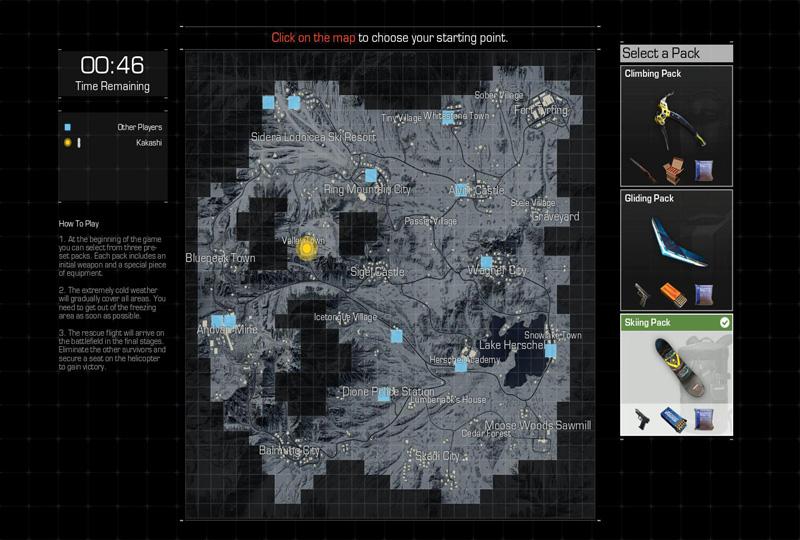Click the shotgun icon in Climbing Pack
The height and width of the screenshot is (540, 800).
pyautogui.click(x=643, y=166)
